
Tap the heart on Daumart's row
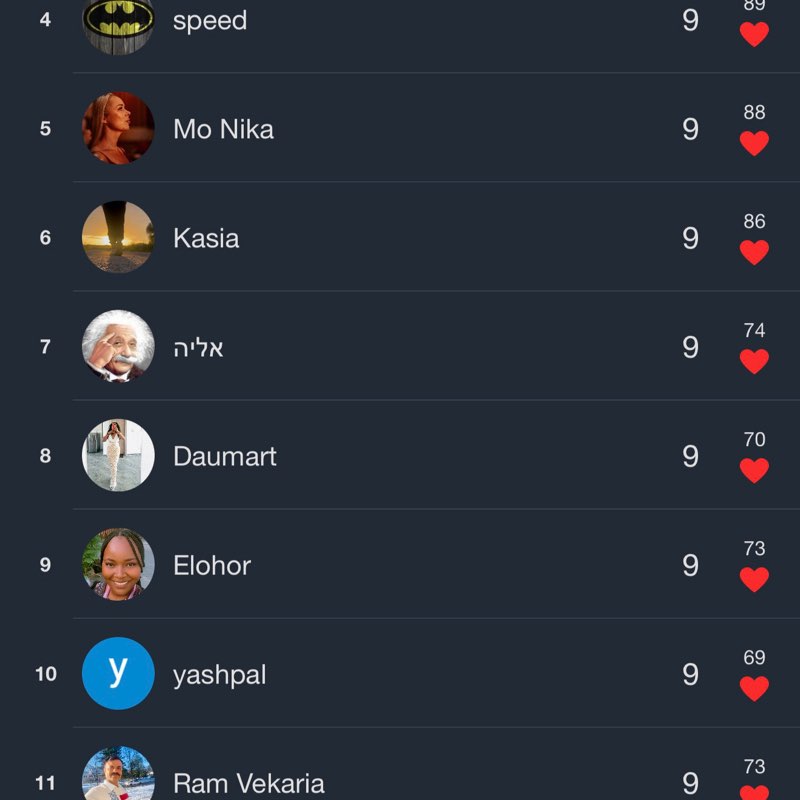tap(754, 471)
